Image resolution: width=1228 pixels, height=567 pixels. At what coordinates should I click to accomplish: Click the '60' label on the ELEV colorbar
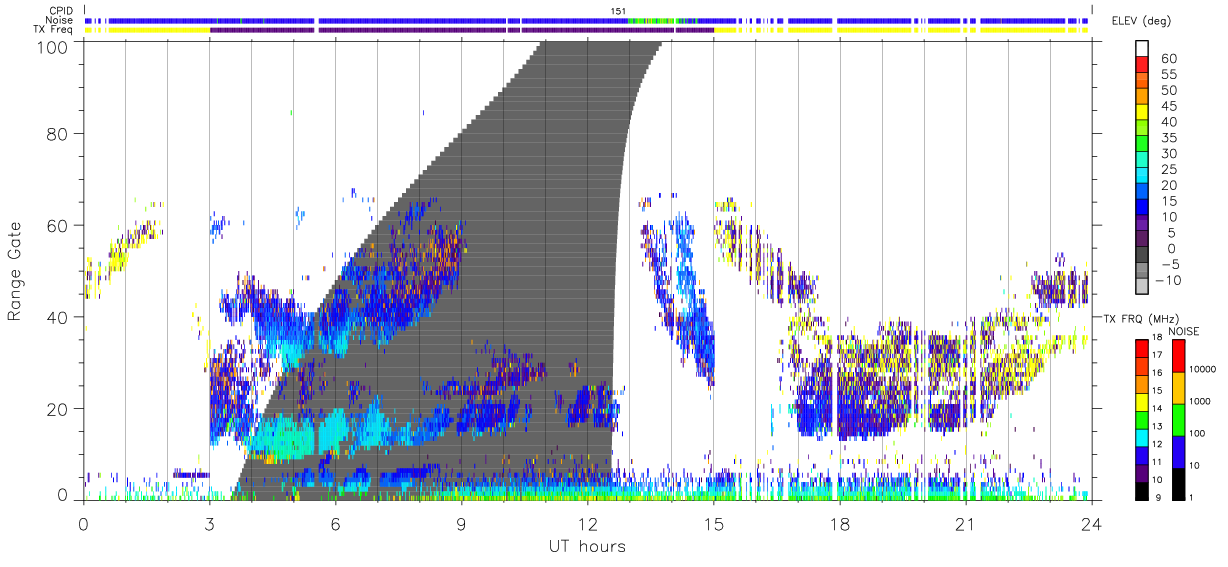[1169, 59]
